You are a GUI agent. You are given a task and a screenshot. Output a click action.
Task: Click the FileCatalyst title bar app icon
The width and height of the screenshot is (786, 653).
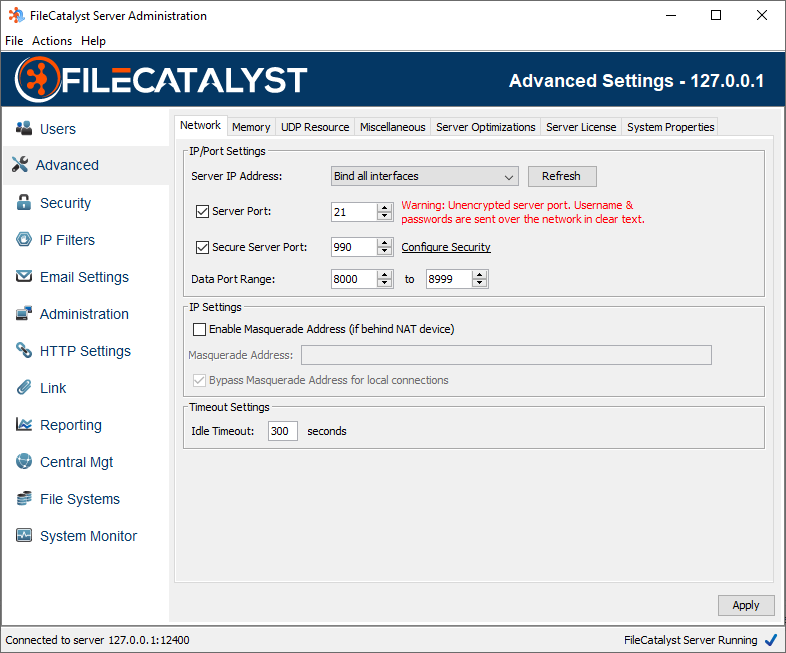pyautogui.click(x=16, y=16)
